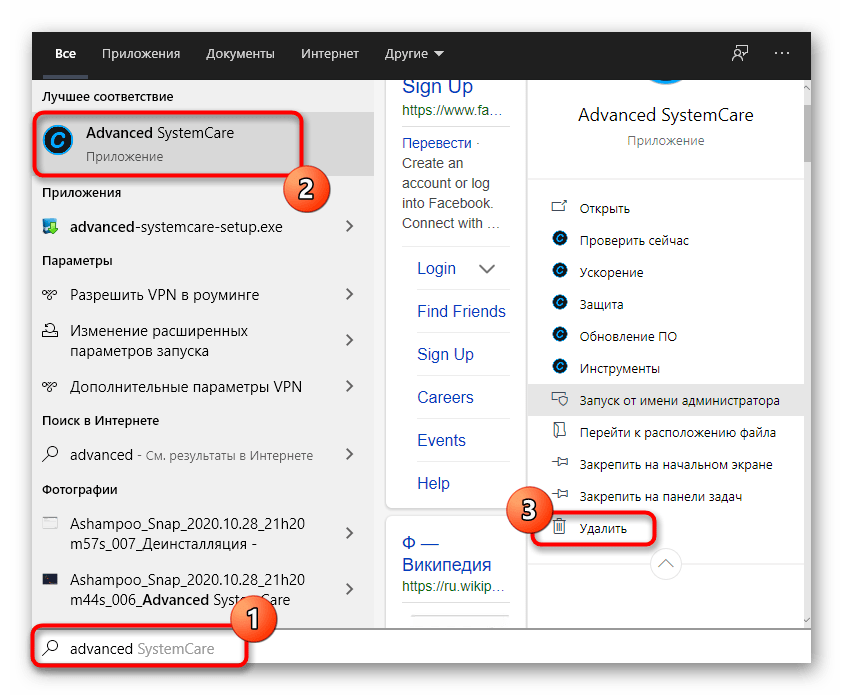Click the trash icon next to Удалить
The height and width of the screenshot is (695, 843).
click(x=560, y=527)
